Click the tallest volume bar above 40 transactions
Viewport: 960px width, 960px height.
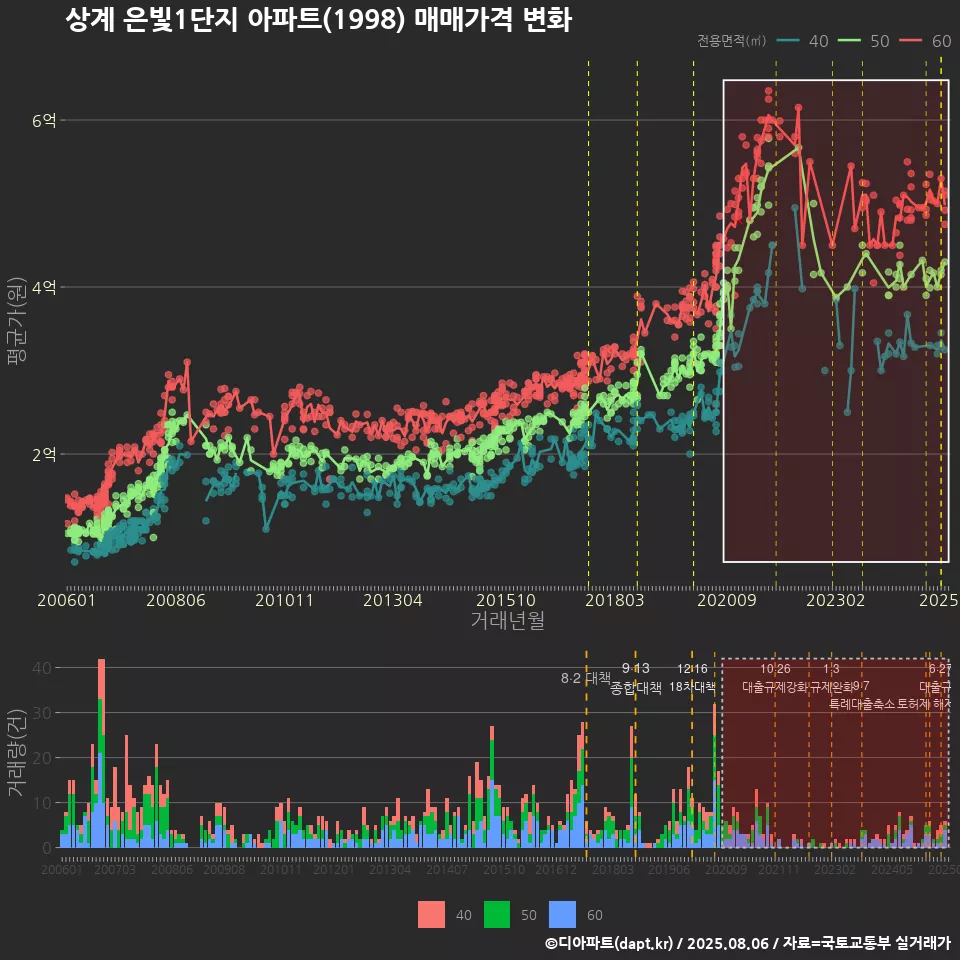(x=102, y=753)
